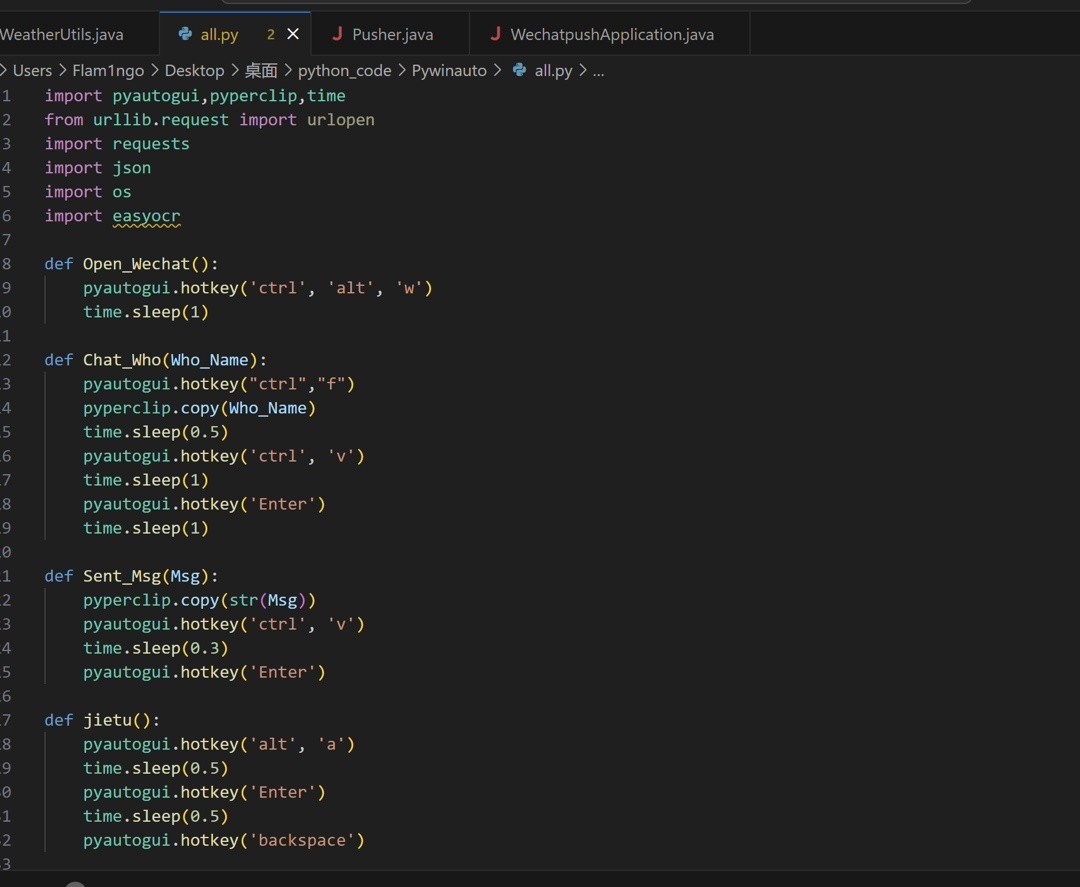Select the all.py editor tab
Screen dimensions: 1080x887
[235, 34]
